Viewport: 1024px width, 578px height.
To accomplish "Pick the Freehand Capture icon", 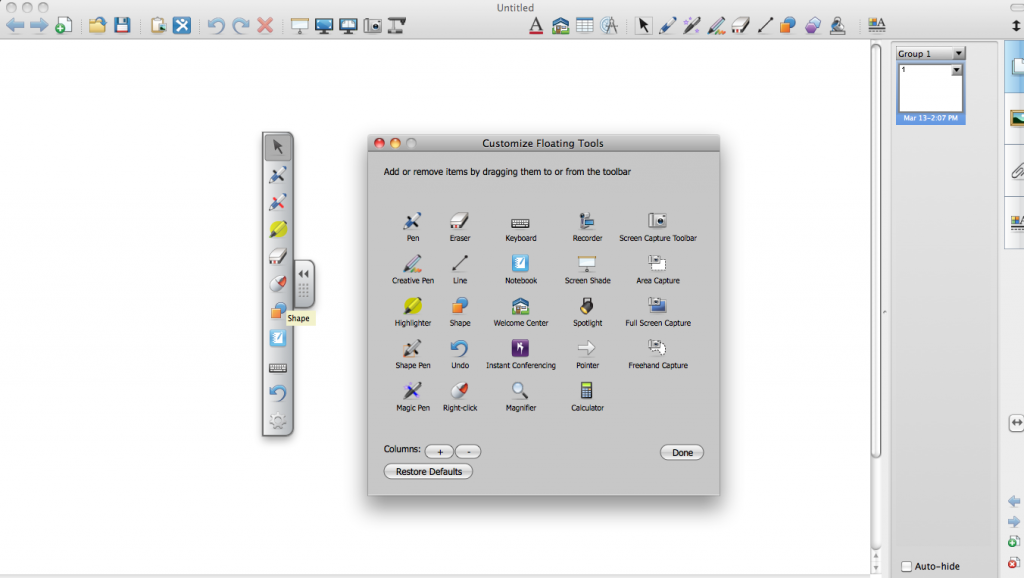I will tap(657, 348).
